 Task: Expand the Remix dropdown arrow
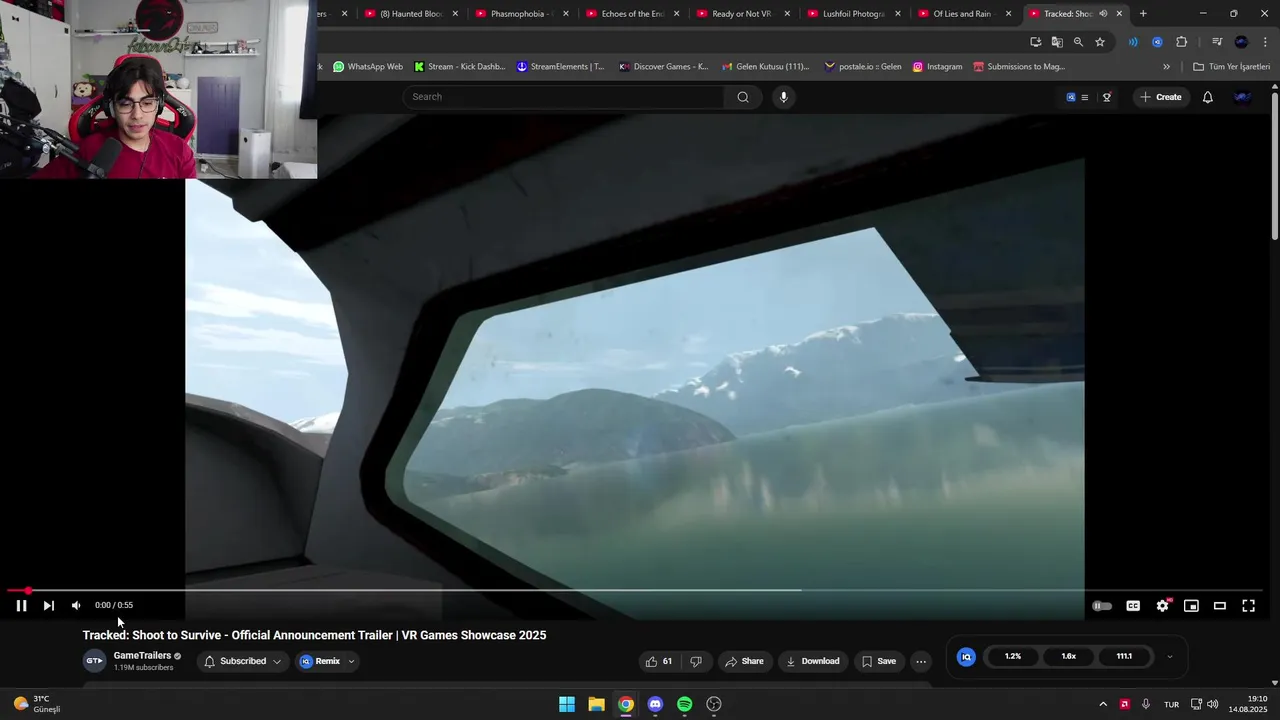pos(351,661)
